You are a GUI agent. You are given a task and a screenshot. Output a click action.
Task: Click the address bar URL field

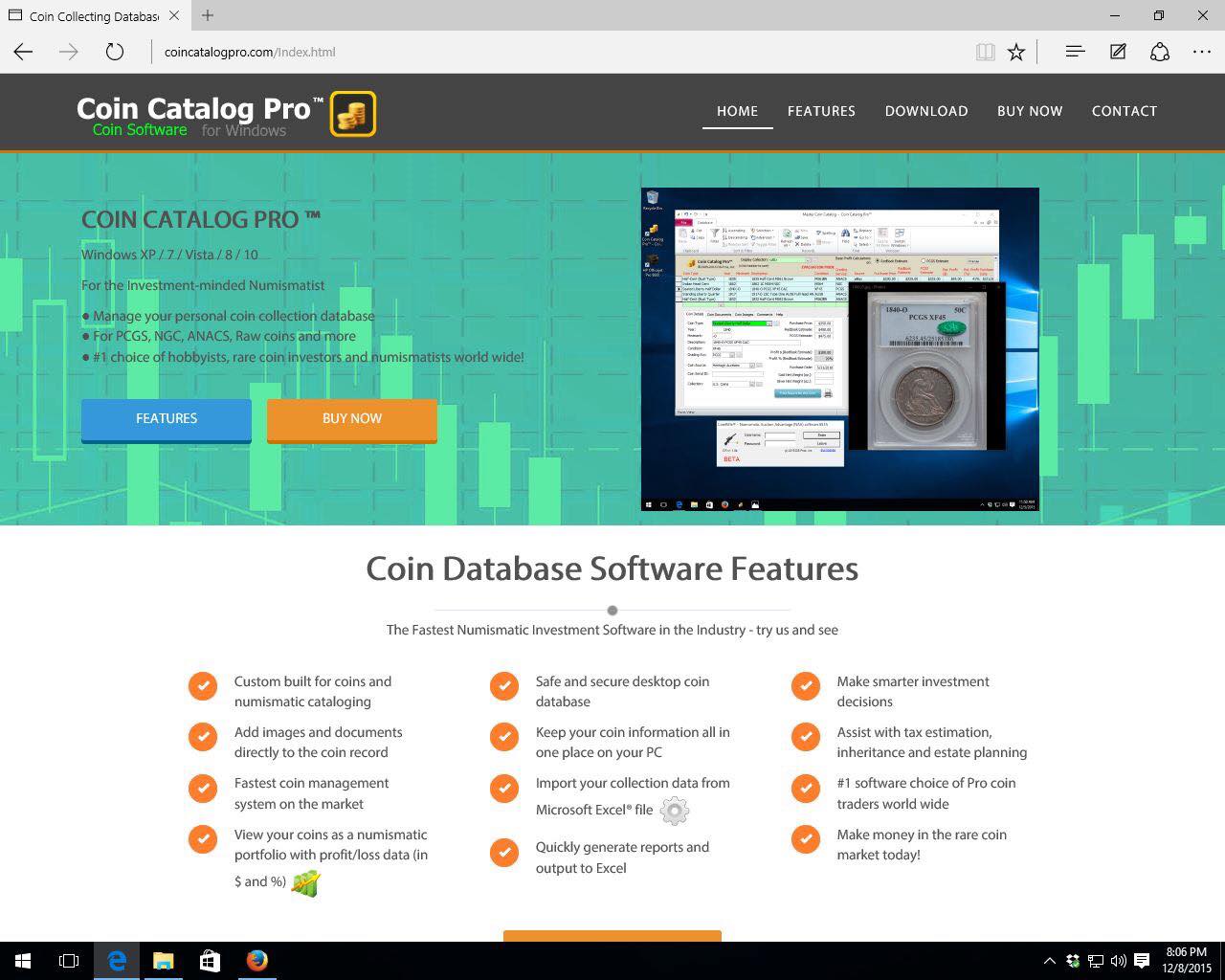(555, 52)
